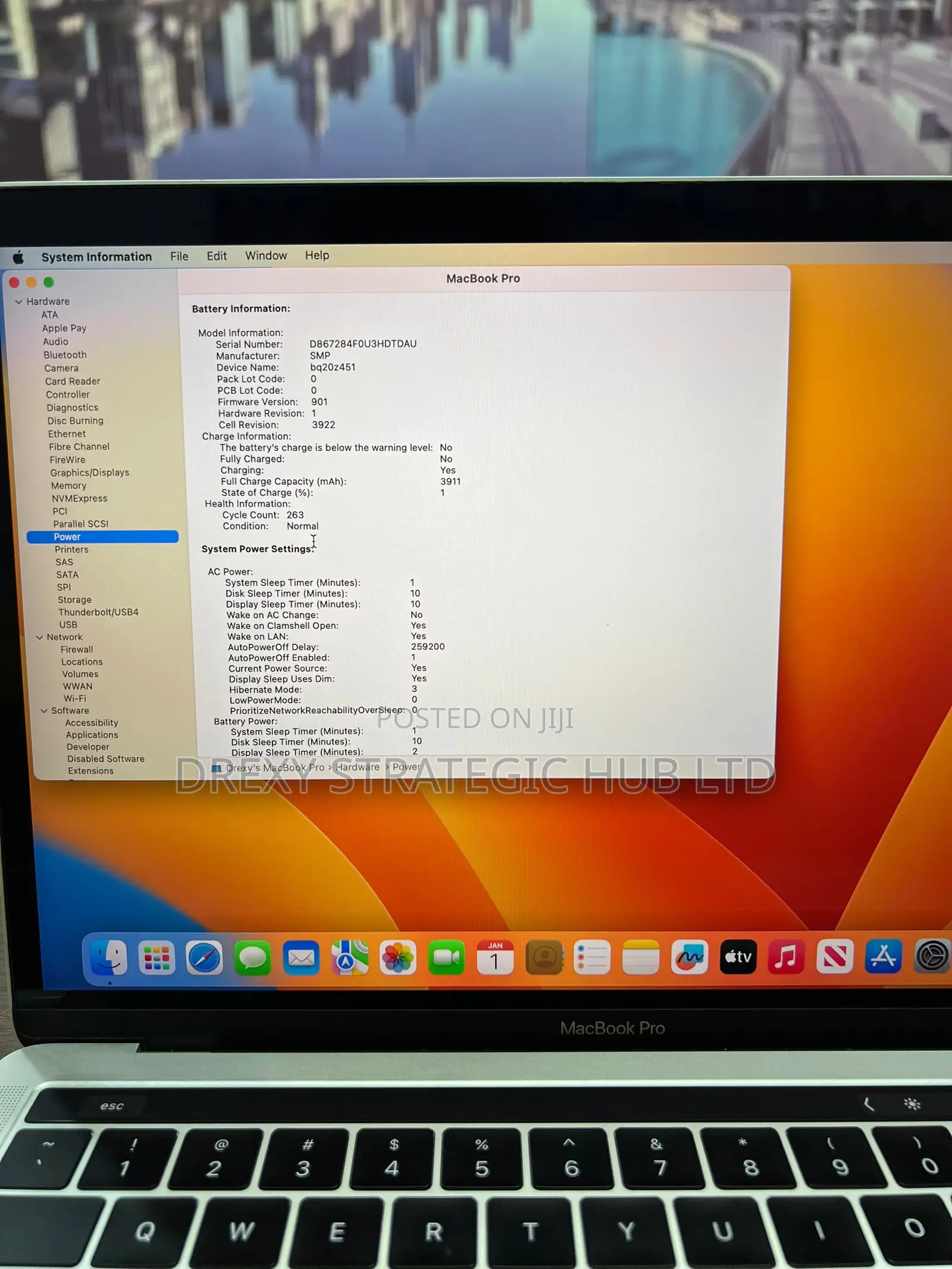Select the highlighted Power entry
Image resolution: width=952 pixels, height=1269 pixels.
coord(102,537)
